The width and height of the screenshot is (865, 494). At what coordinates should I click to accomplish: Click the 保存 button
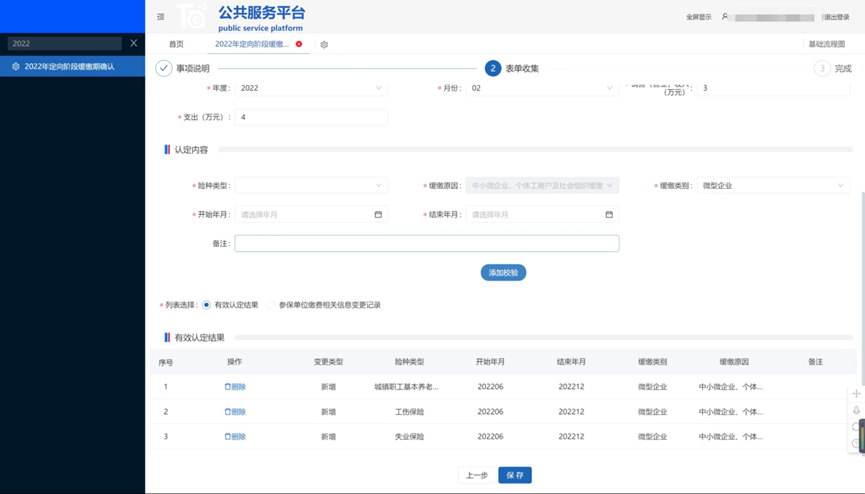(x=515, y=475)
